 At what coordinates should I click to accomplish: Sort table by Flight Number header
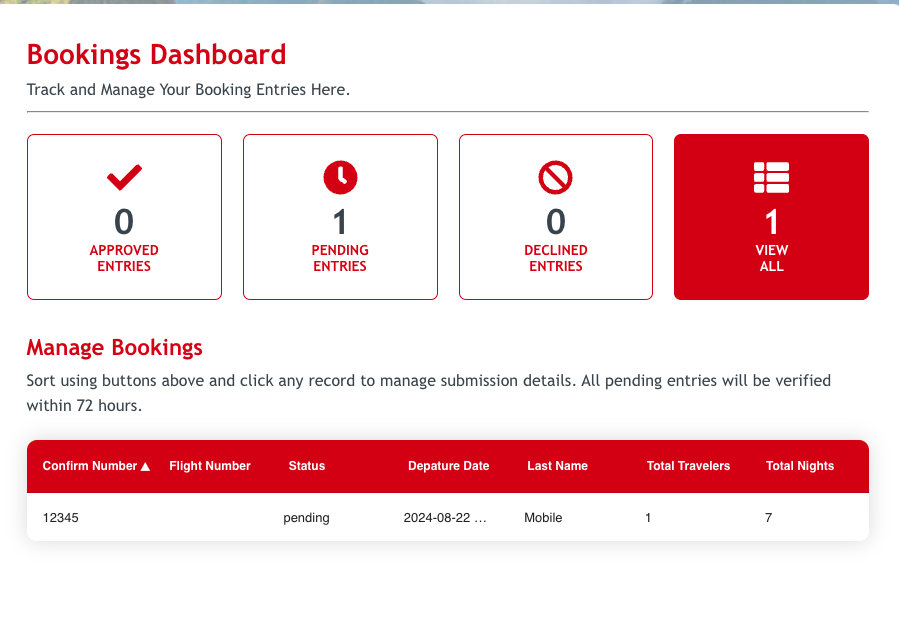coord(210,466)
